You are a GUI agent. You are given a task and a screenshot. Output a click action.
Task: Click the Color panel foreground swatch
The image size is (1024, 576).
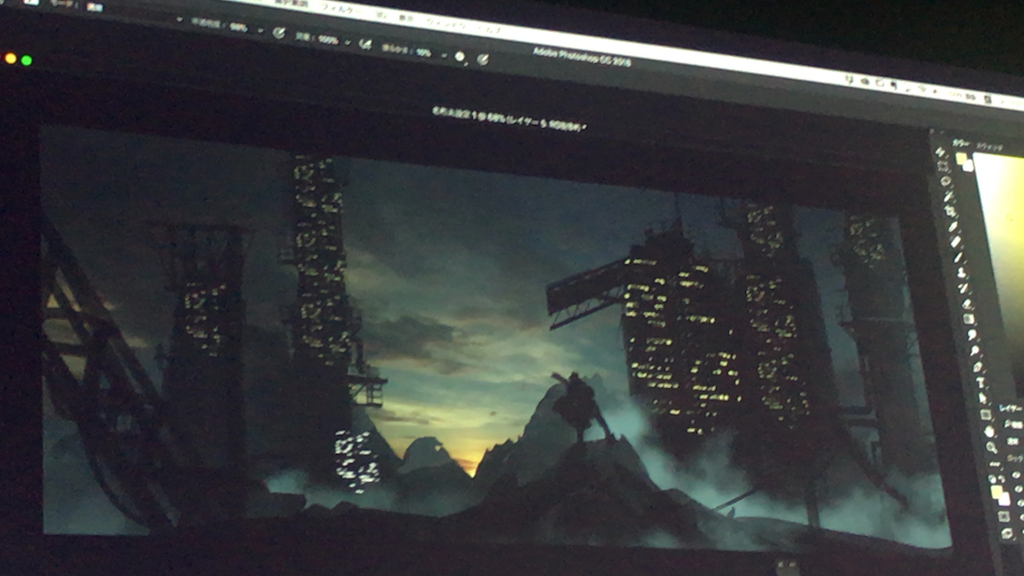[x=961, y=157]
